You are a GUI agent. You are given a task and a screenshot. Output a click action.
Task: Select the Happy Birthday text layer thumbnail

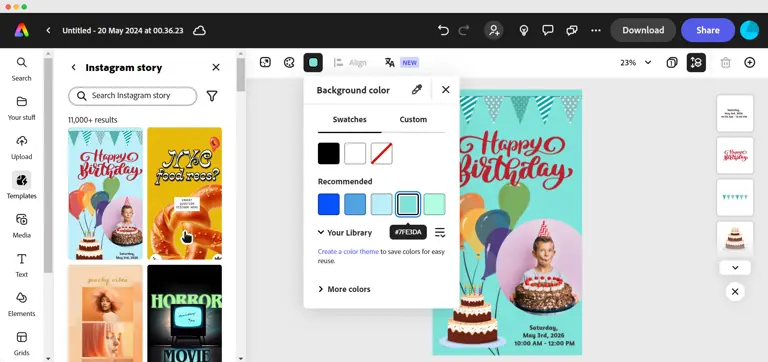735,155
